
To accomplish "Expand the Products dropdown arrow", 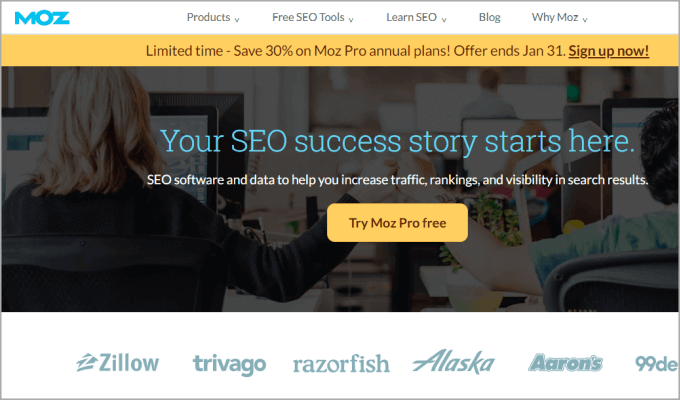I will tap(237, 20).
